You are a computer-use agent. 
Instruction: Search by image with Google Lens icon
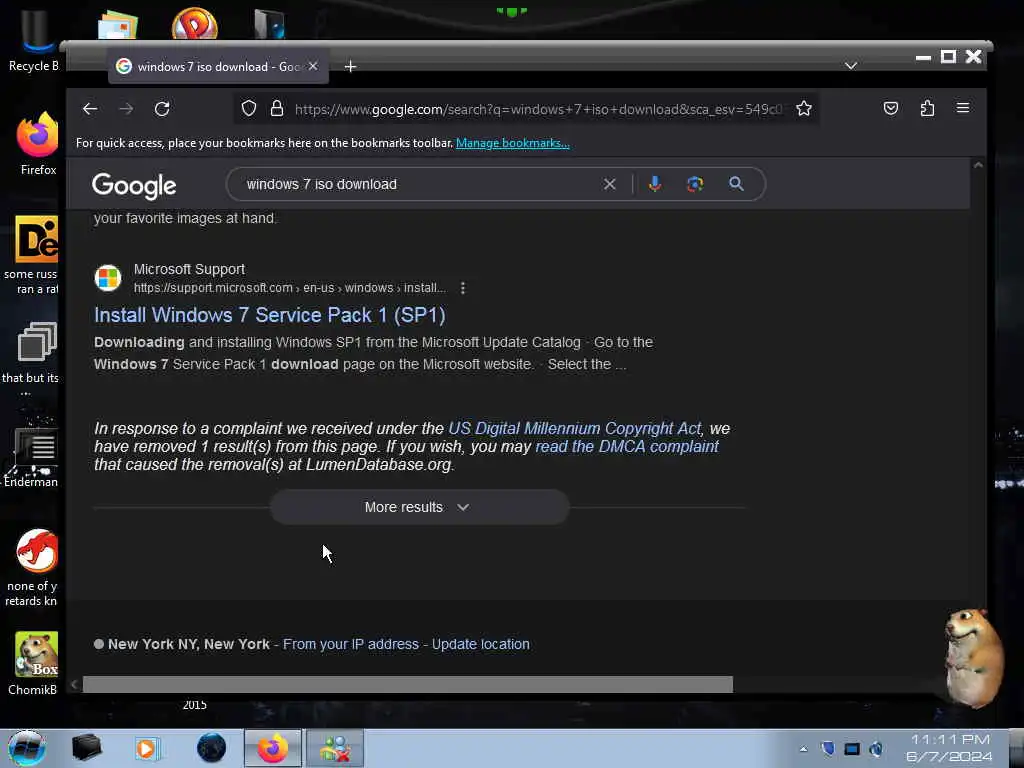[x=695, y=184]
